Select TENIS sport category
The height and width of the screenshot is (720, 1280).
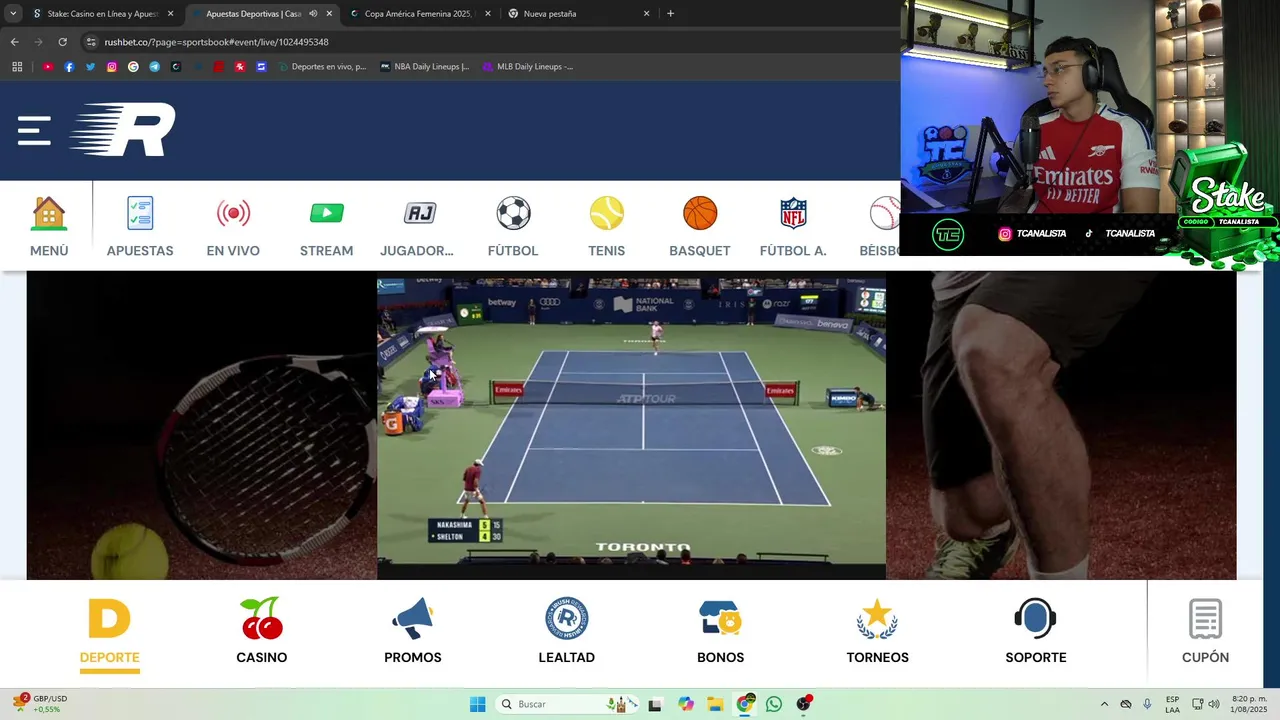(x=606, y=227)
